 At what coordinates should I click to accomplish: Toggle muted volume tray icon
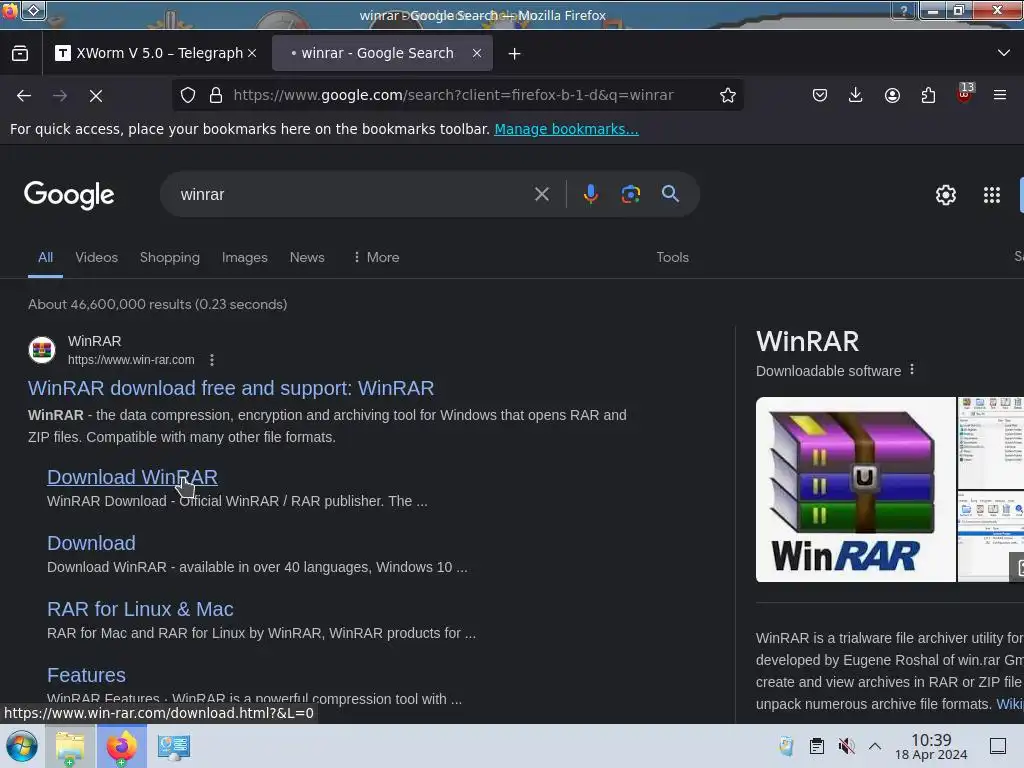(846, 746)
